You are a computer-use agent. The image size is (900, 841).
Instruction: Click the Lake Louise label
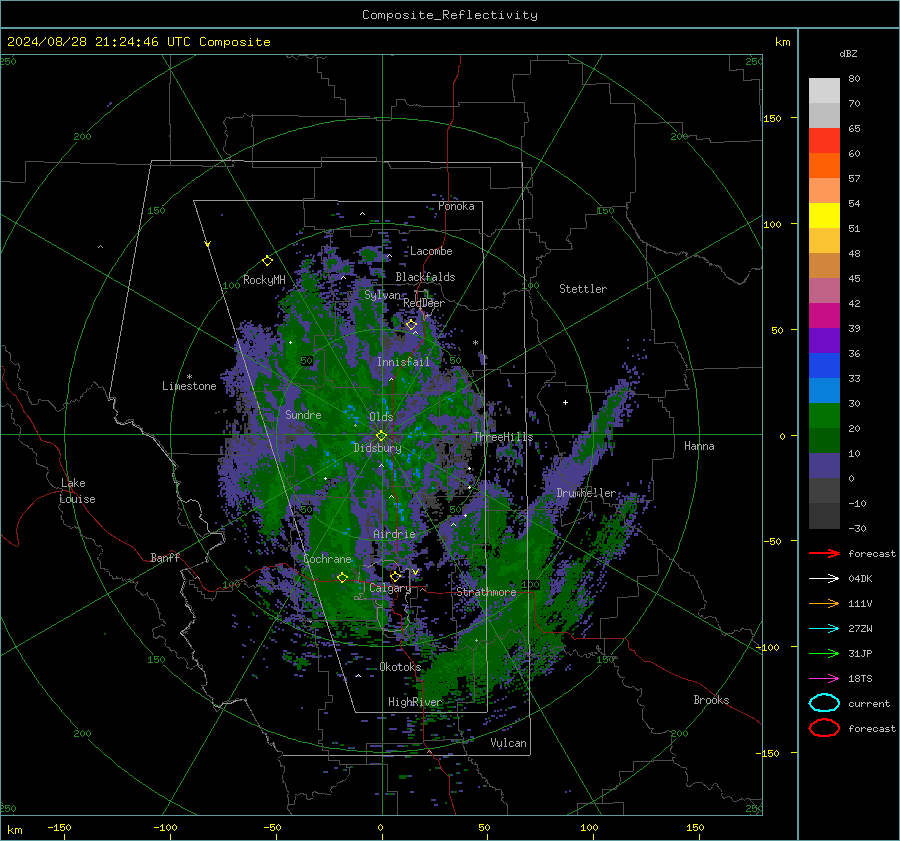pyautogui.click(x=77, y=491)
